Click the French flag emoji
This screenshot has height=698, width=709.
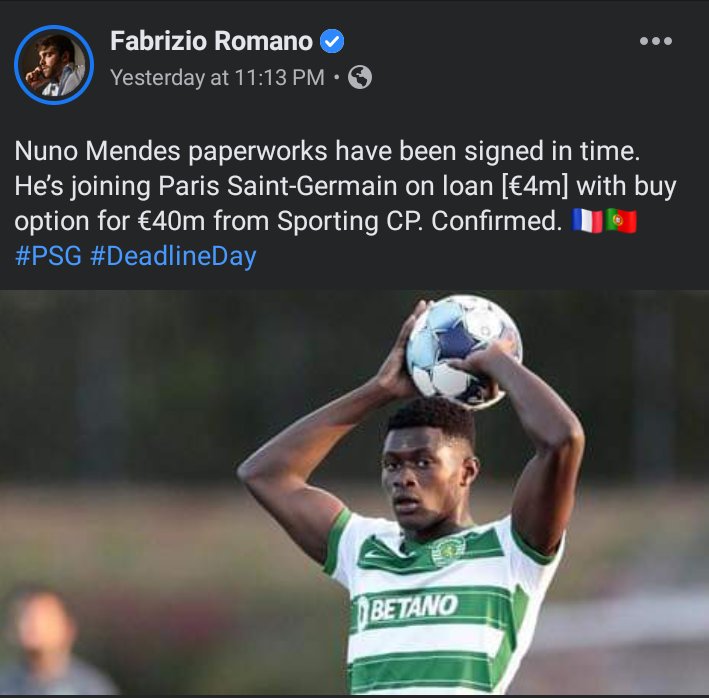[586, 221]
